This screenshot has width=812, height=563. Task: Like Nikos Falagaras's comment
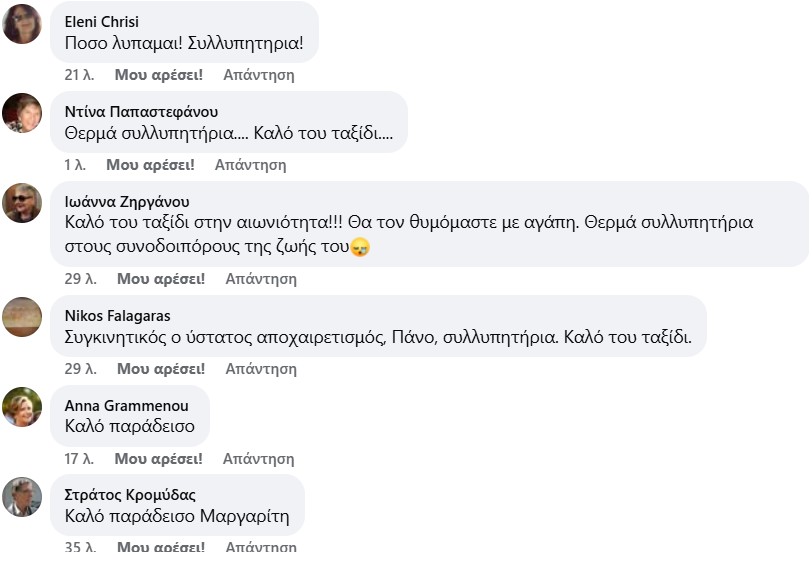160,369
